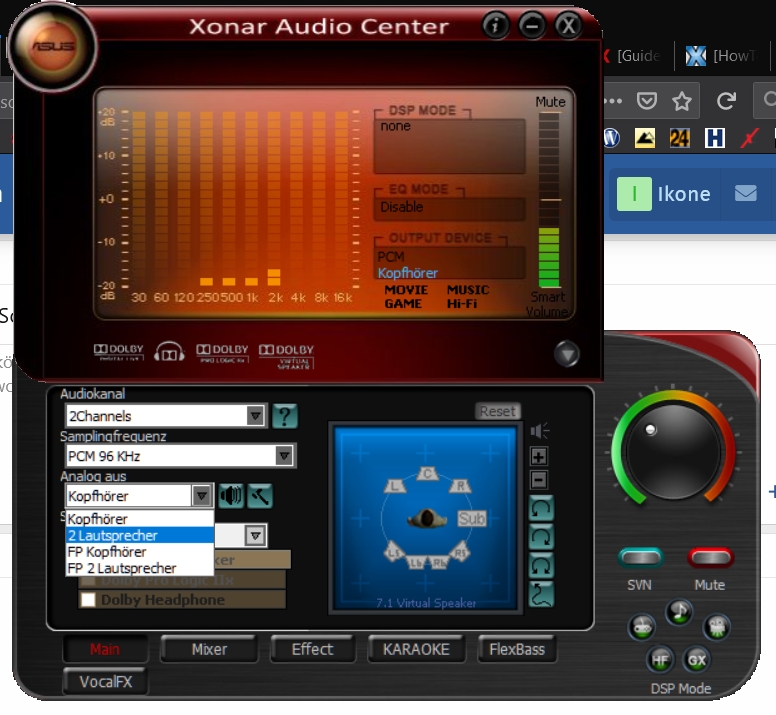776x715 pixels.
Task: Click the Sub speaker in layout
Action: point(472,518)
